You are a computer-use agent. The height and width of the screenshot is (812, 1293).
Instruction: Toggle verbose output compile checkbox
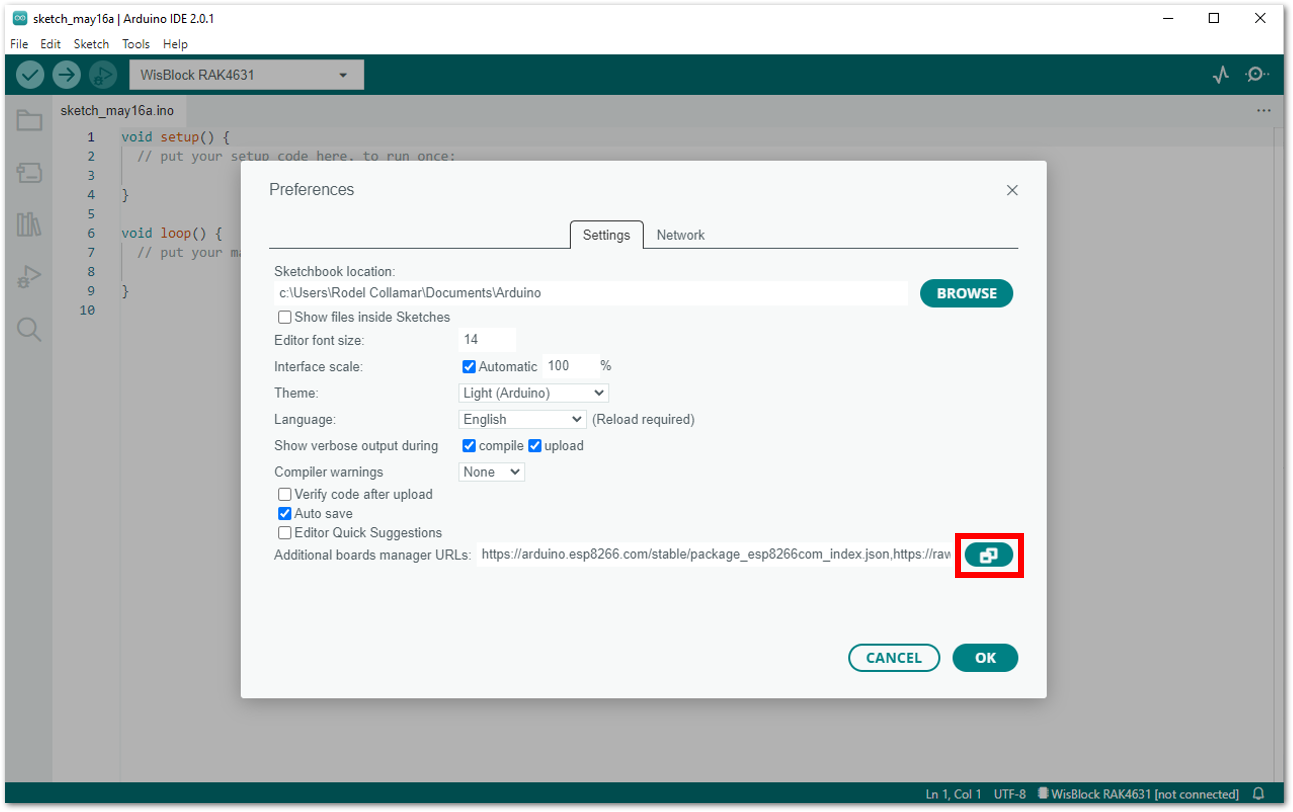point(469,445)
